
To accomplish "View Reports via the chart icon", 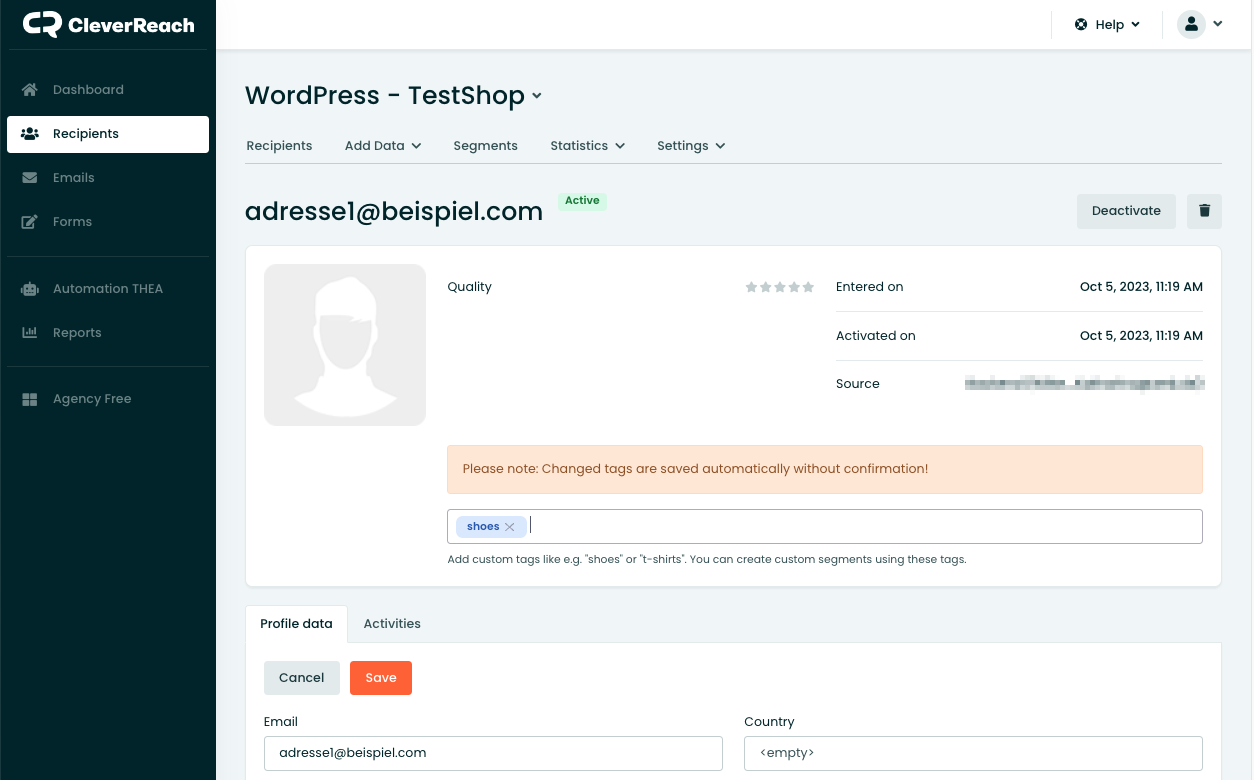I will (x=30, y=332).
